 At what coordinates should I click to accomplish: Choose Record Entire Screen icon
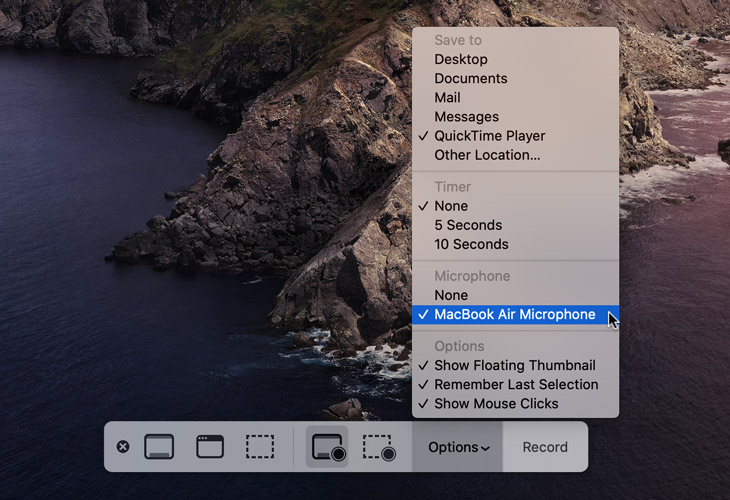click(328, 447)
